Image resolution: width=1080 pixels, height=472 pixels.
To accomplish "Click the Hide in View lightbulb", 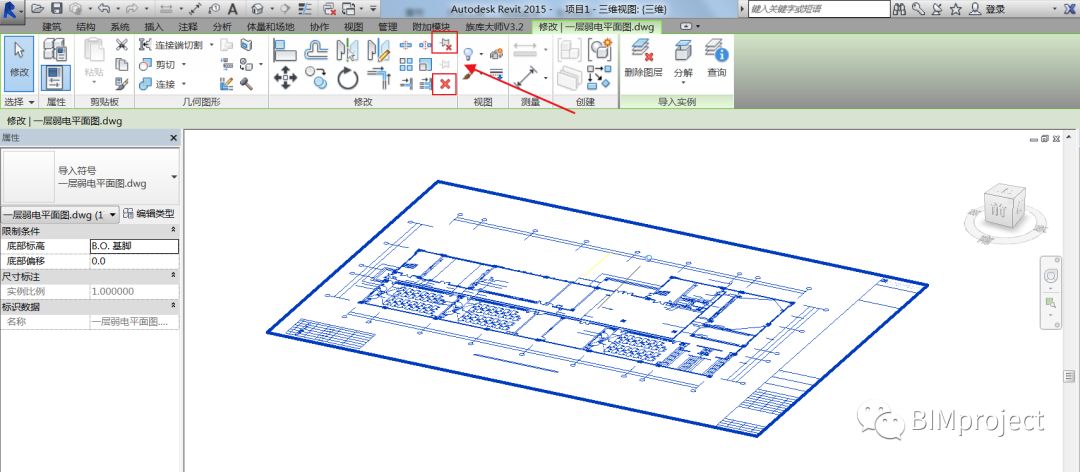I will tap(468, 53).
